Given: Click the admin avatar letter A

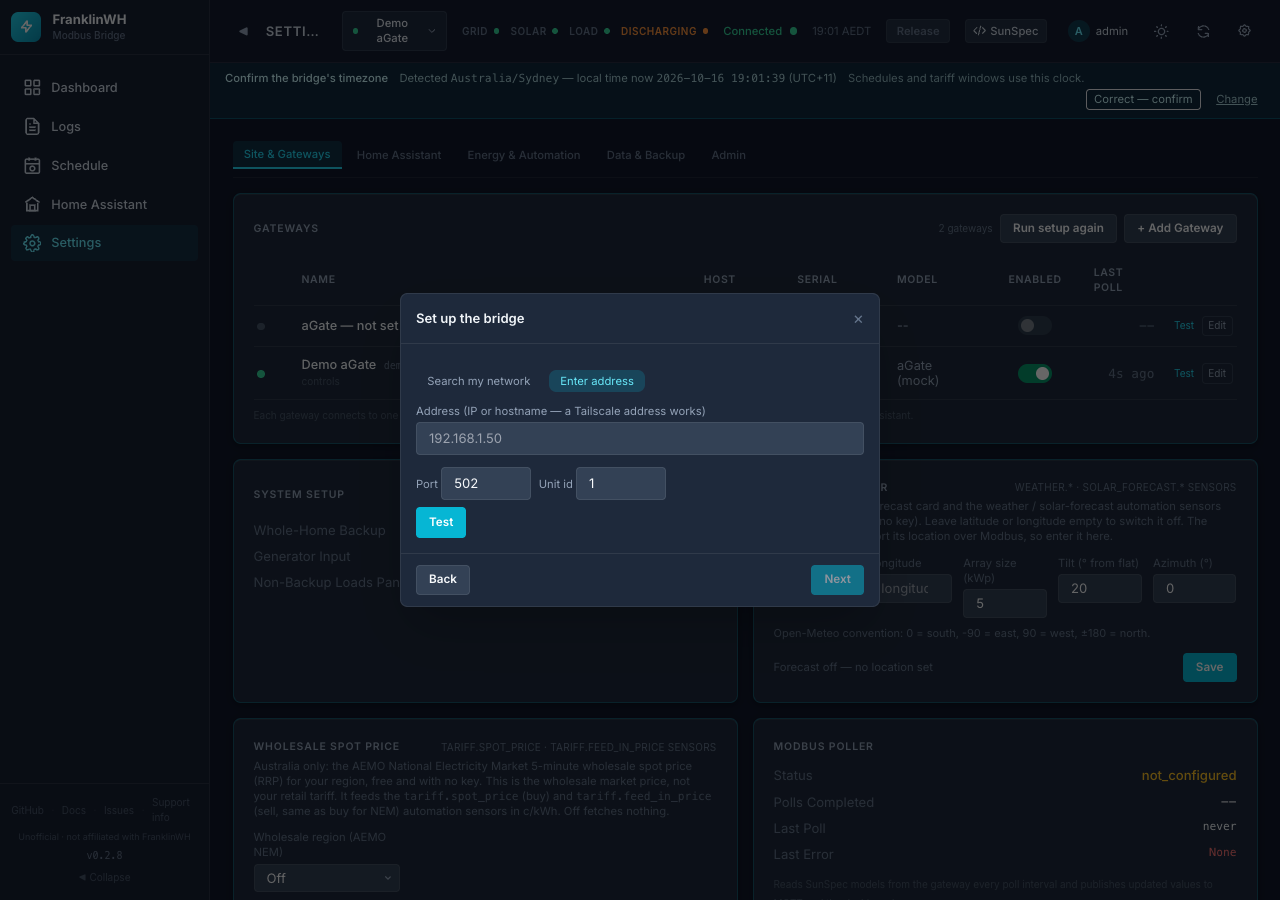Looking at the screenshot, I should pyautogui.click(x=1078, y=31).
